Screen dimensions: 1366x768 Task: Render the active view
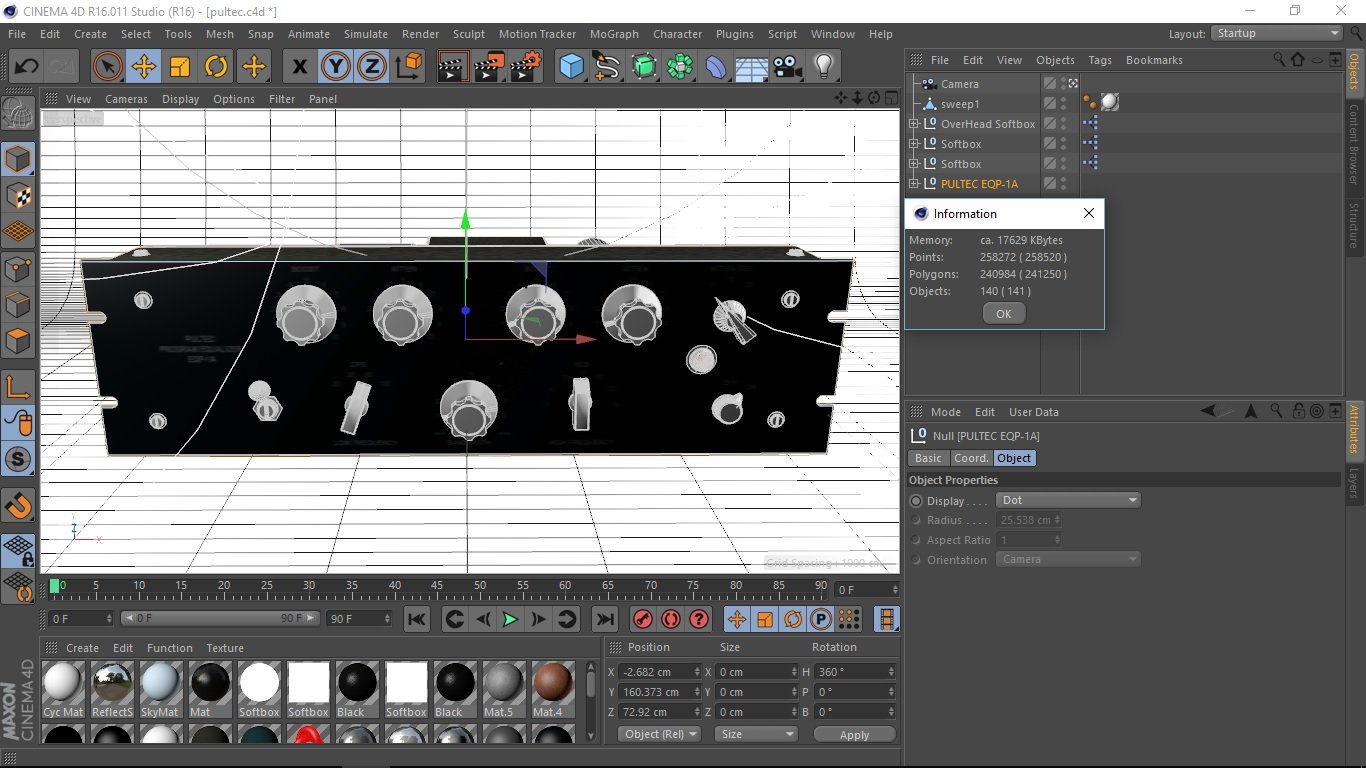coord(453,67)
